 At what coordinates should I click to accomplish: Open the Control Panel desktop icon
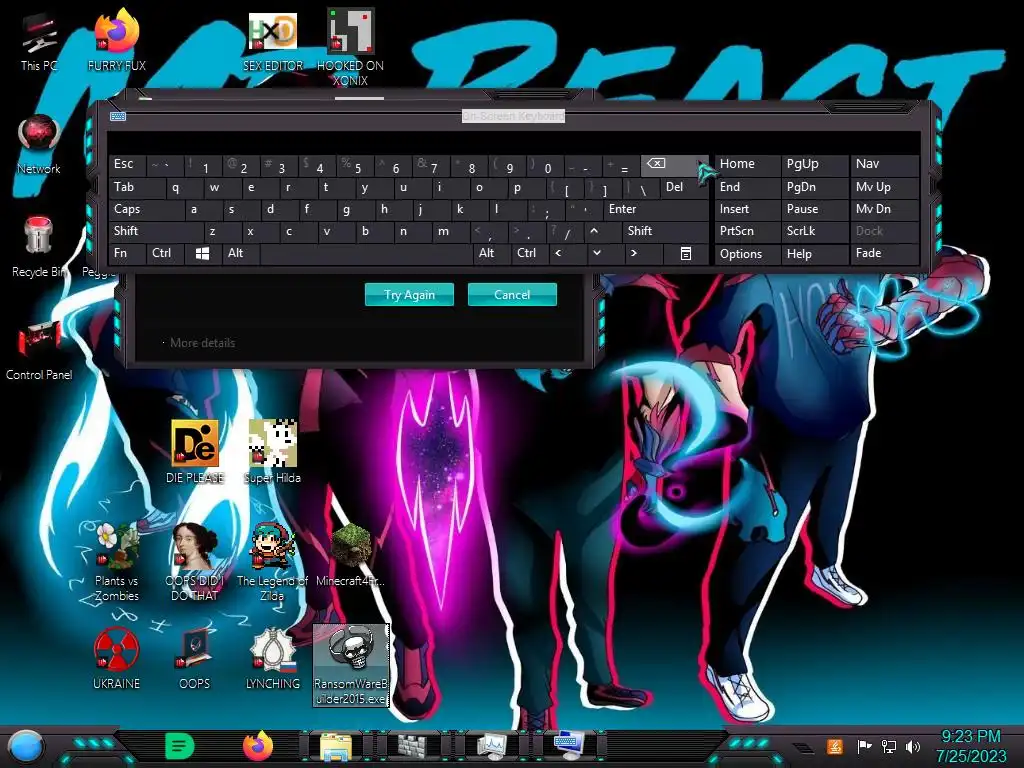tap(39, 350)
